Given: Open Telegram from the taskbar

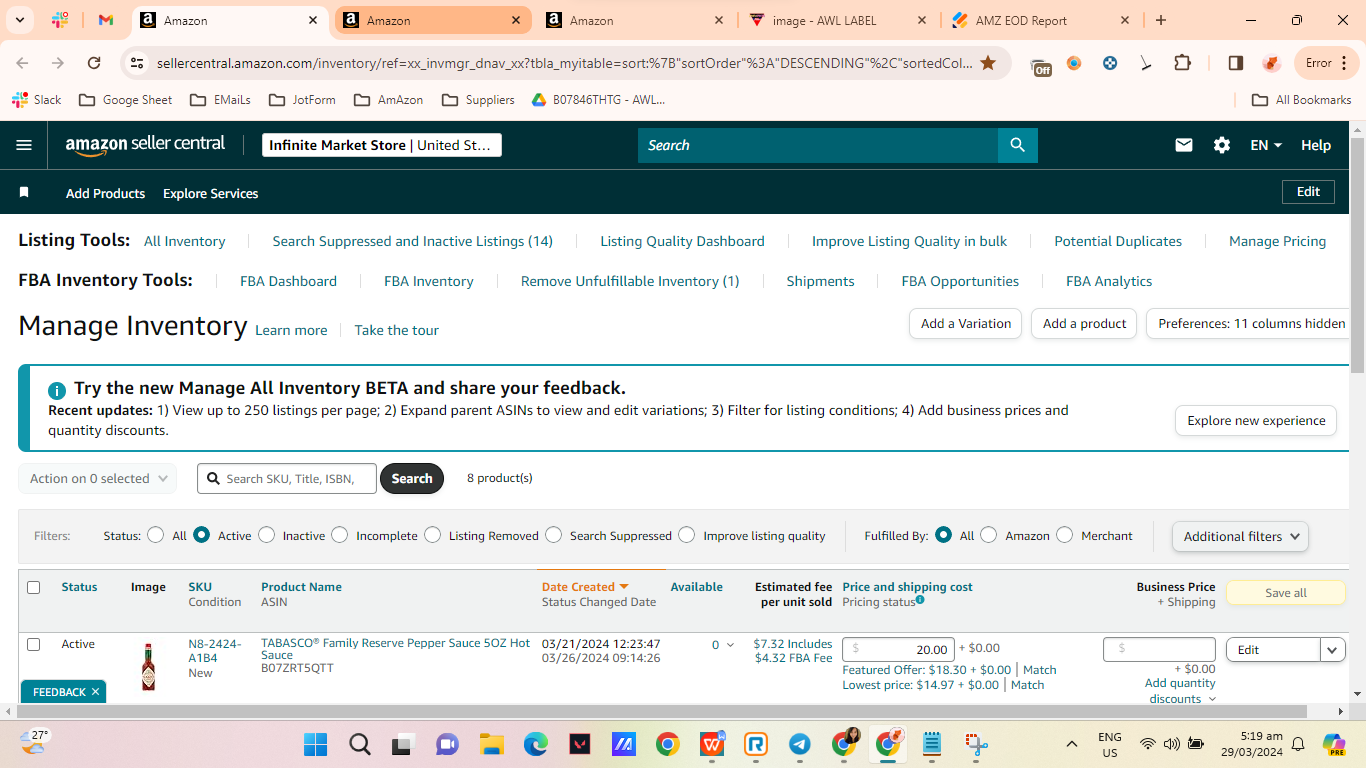Looking at the screenshot, I should click(800, 744).
